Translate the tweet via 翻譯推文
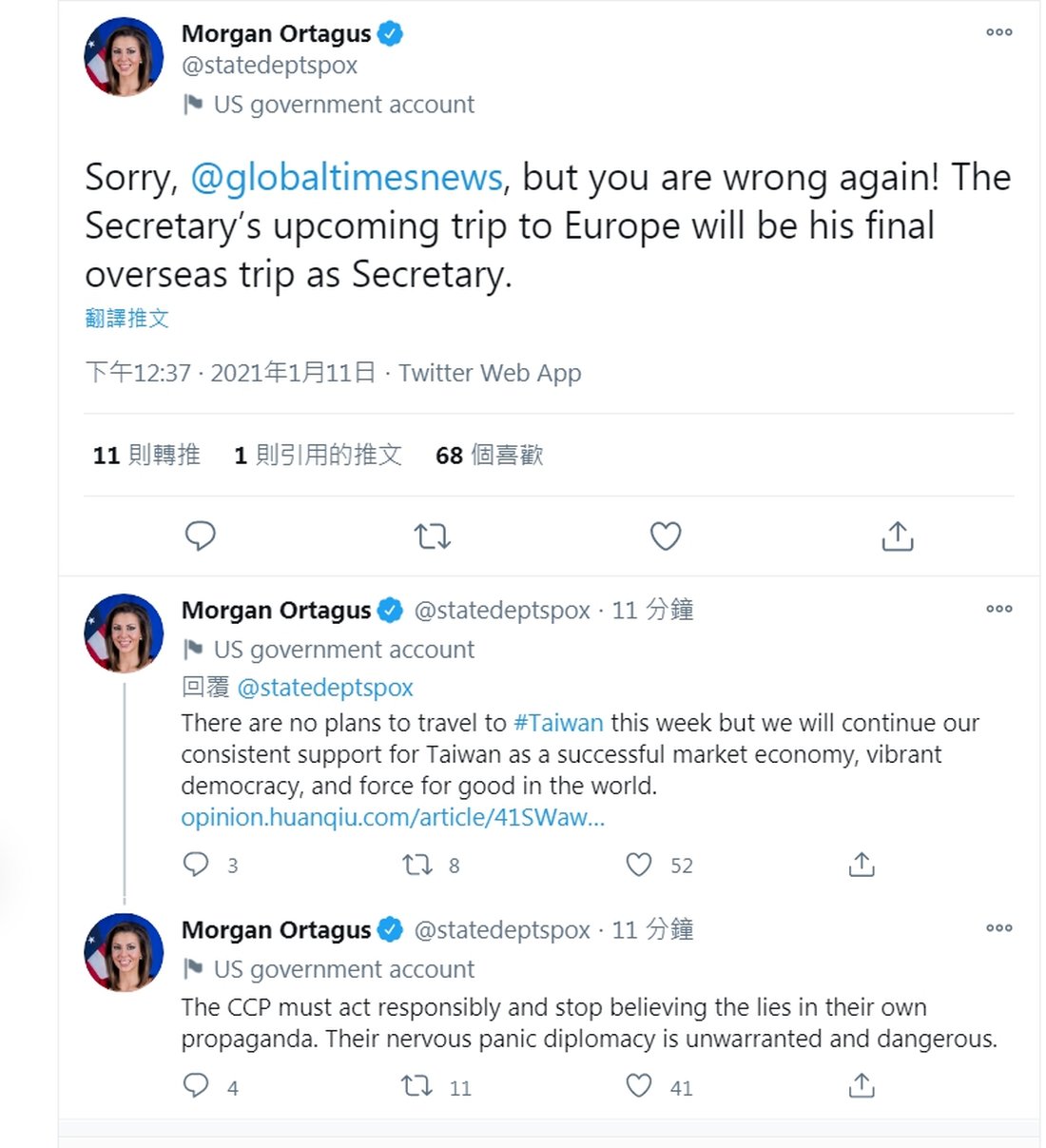The image size is (1046, 1148). (126, 319)
